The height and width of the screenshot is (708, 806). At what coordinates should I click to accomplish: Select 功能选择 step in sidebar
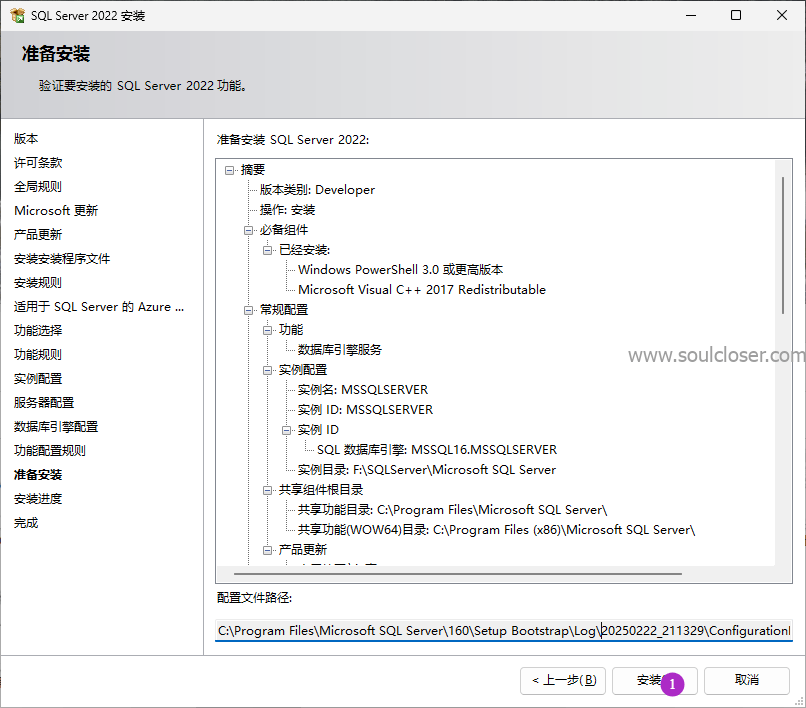coord(38,331)
